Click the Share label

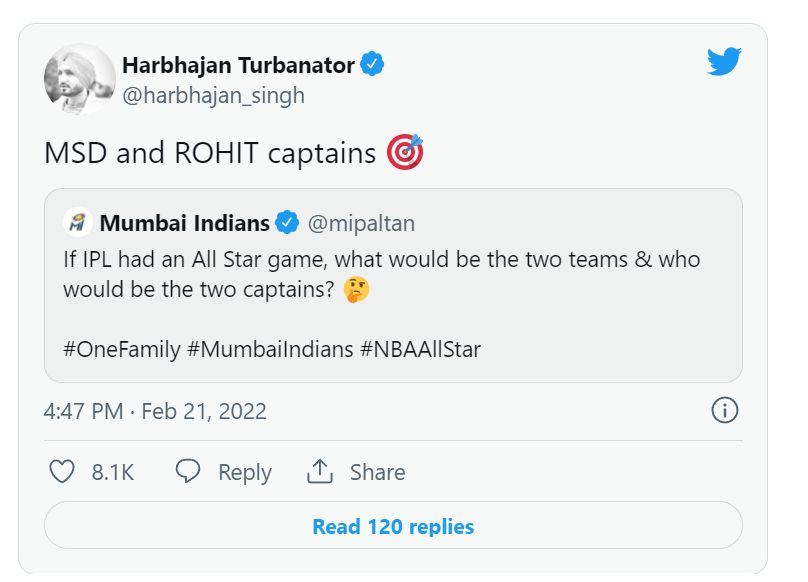[377, 472]
